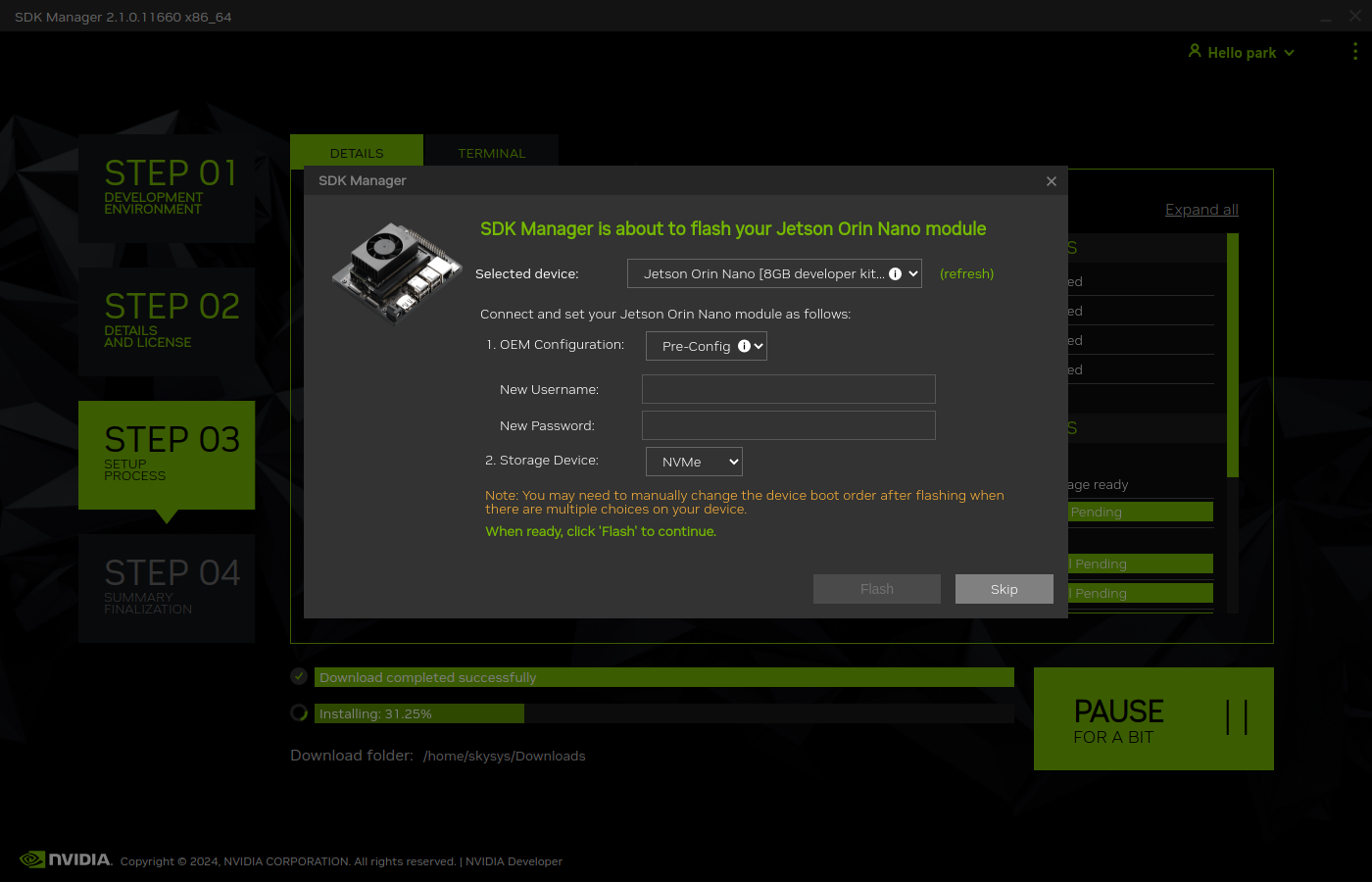
Task: Click the boot order note text
Action: point(745,502)
